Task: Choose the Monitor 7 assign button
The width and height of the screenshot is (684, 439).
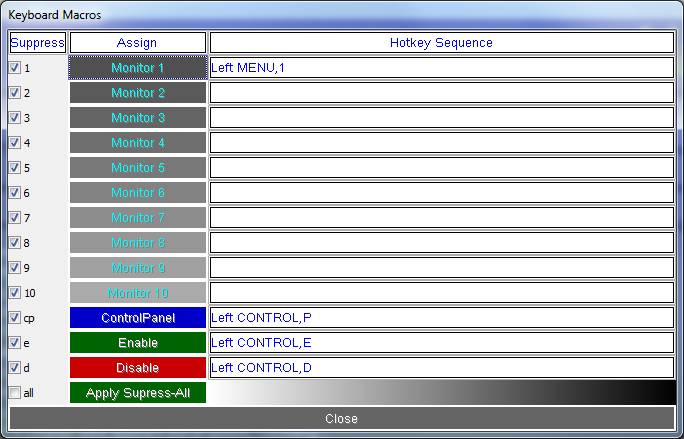Action: pyautogui.click(x=138, y=217)
